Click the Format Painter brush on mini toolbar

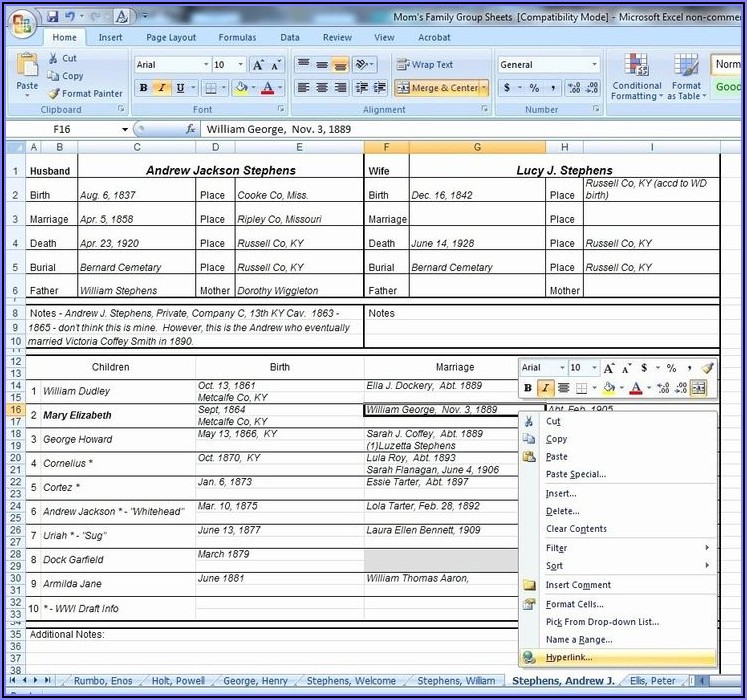[x=708, y=368]
